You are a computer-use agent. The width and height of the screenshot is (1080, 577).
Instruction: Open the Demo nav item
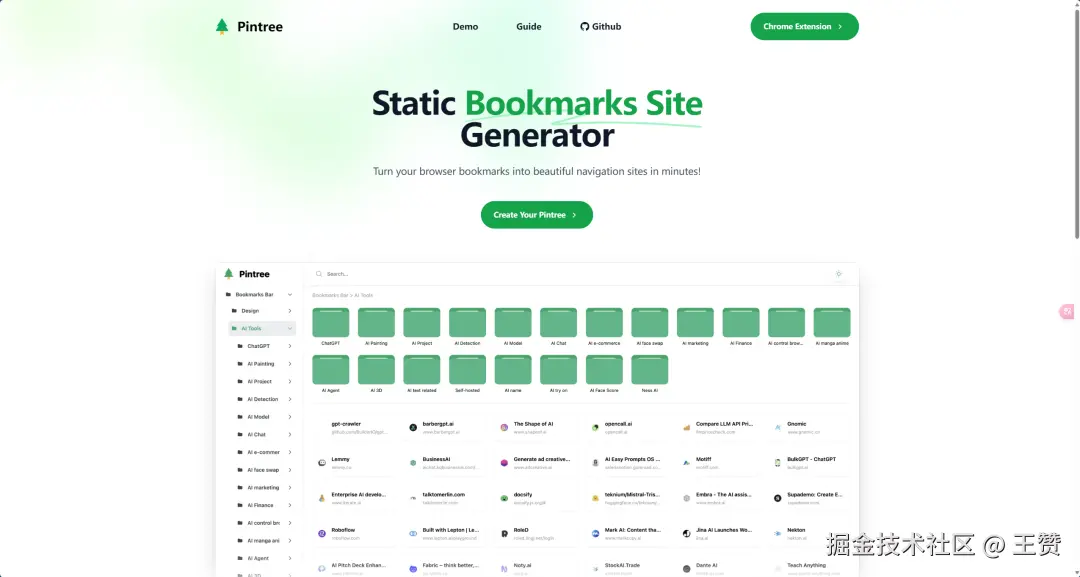[x=465, y=27]
